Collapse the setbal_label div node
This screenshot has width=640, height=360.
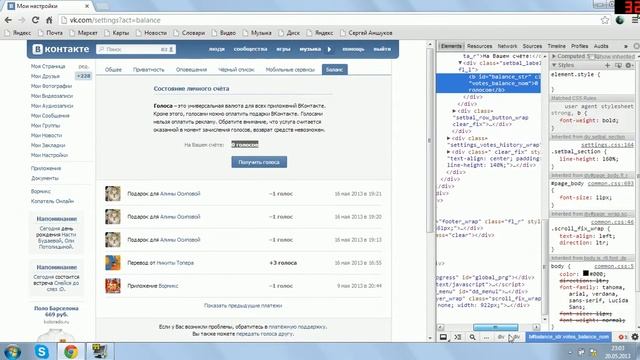point(460,63)
